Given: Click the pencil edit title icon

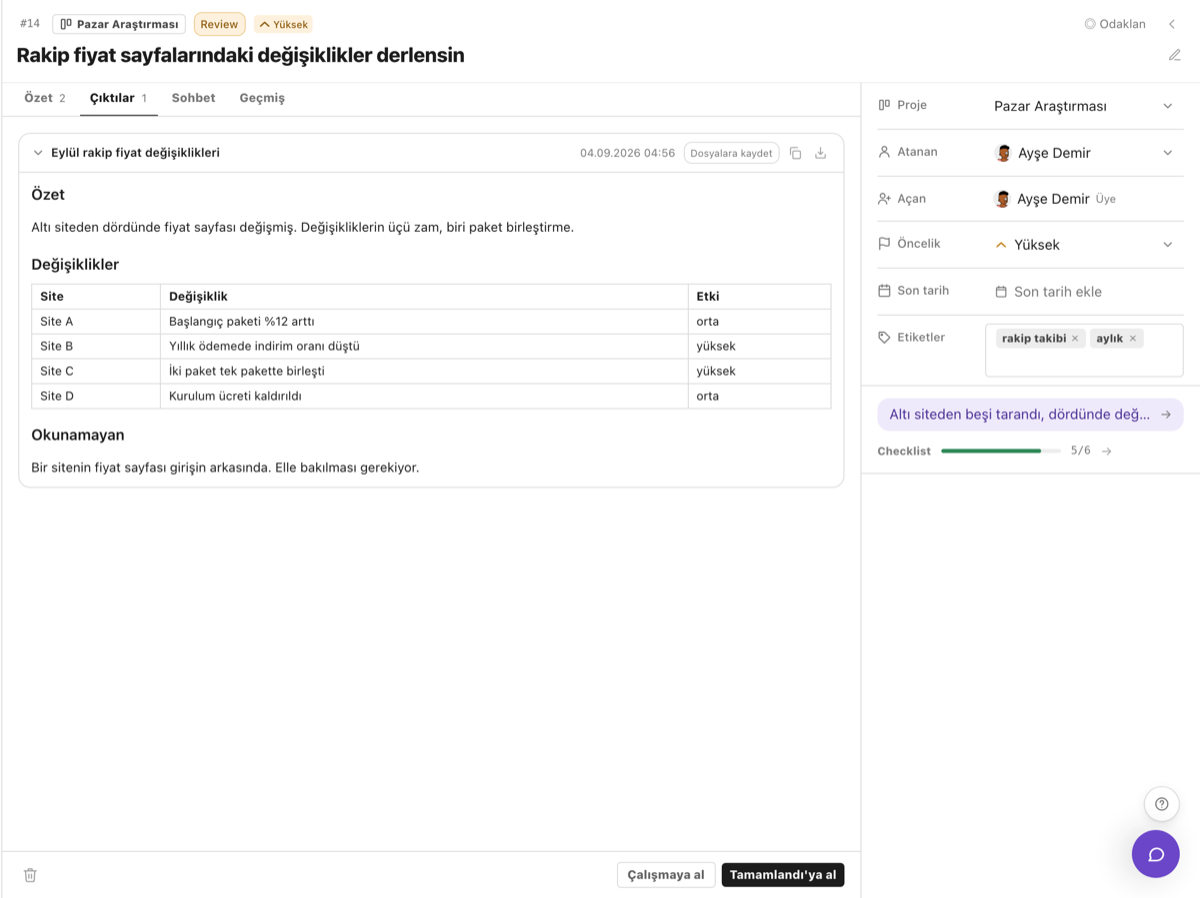Looking at the screenshot, I should pyautogui.click(x=1175, y=55).
